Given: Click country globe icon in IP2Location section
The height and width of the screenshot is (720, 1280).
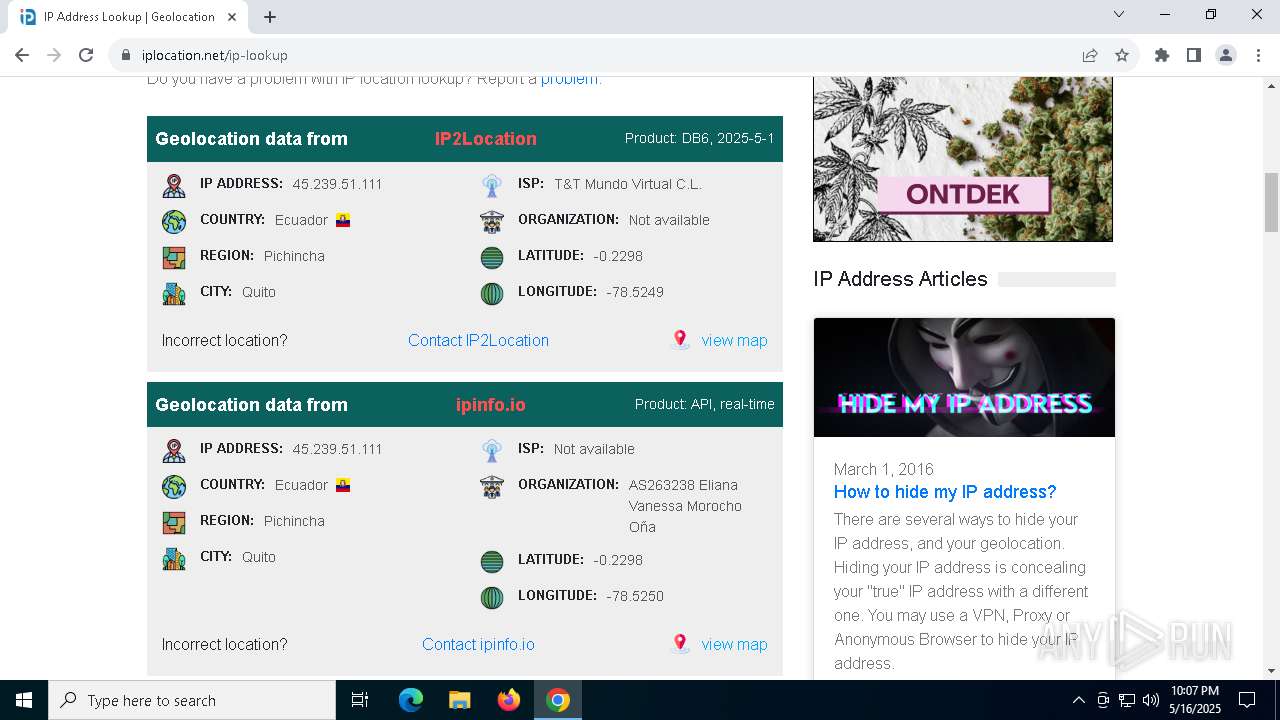Looking at the screenshot, I should [x=174, y=222].
